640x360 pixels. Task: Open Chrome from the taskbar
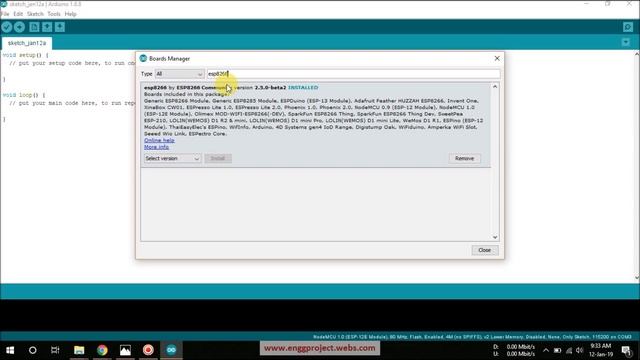102,350
